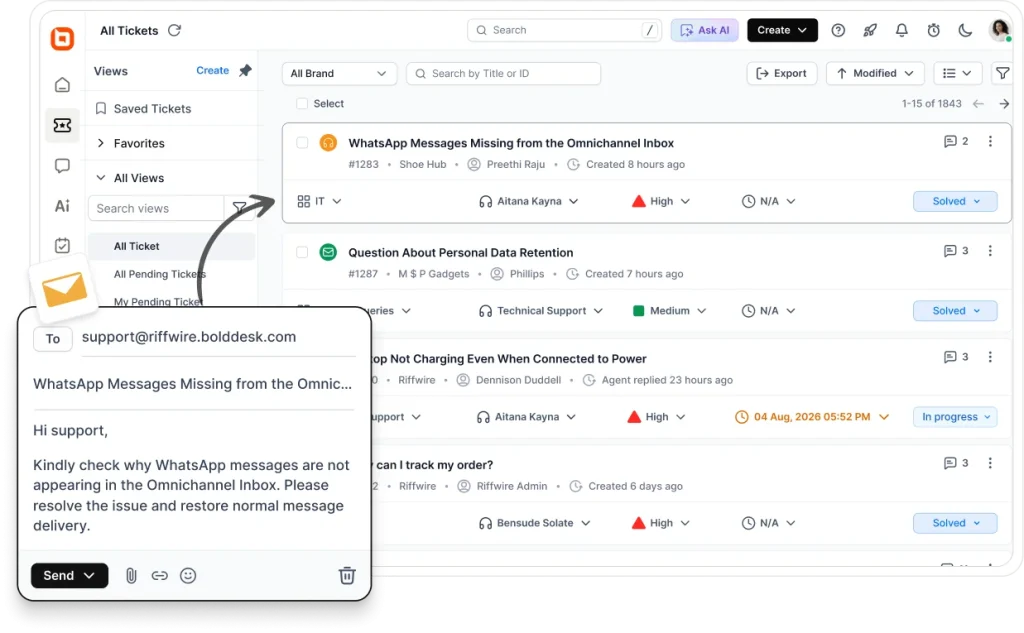
Task: Open the 04 Aug, 2026 due date dropdown
Action: (812, 417)
